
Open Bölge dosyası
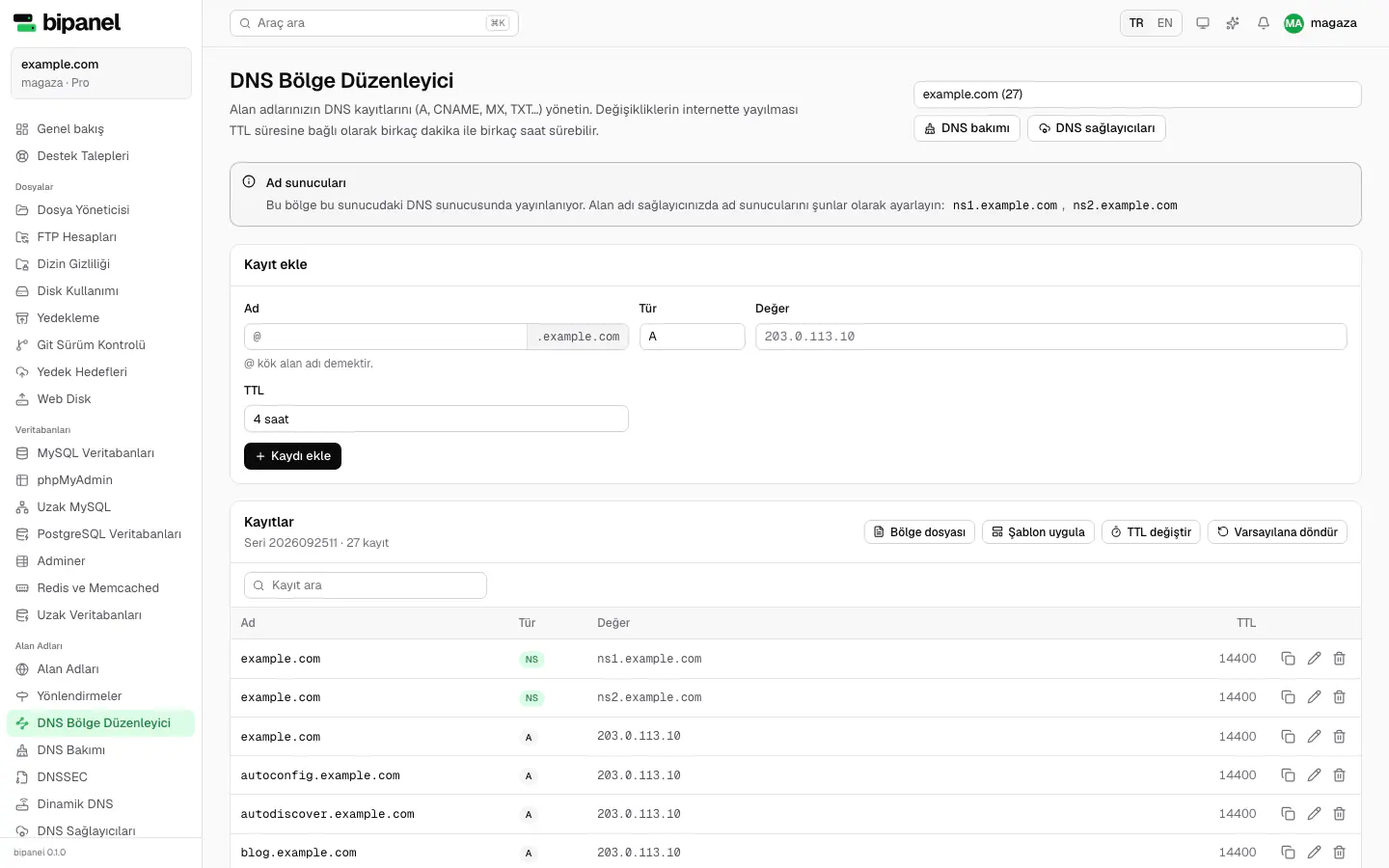tap(919, 532)
